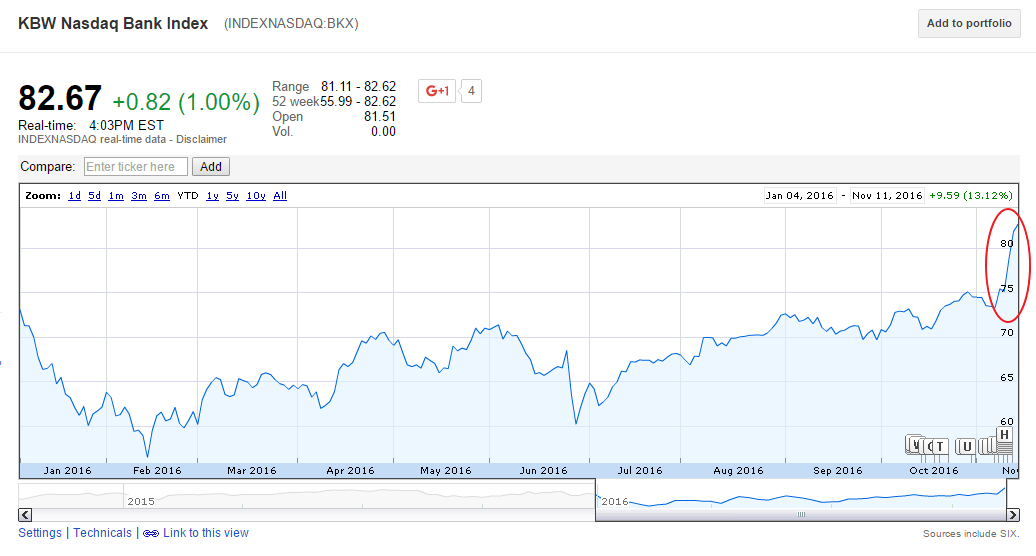
Task: Click the left arrow on the timeline scrollbar
Action: (25, 515)
